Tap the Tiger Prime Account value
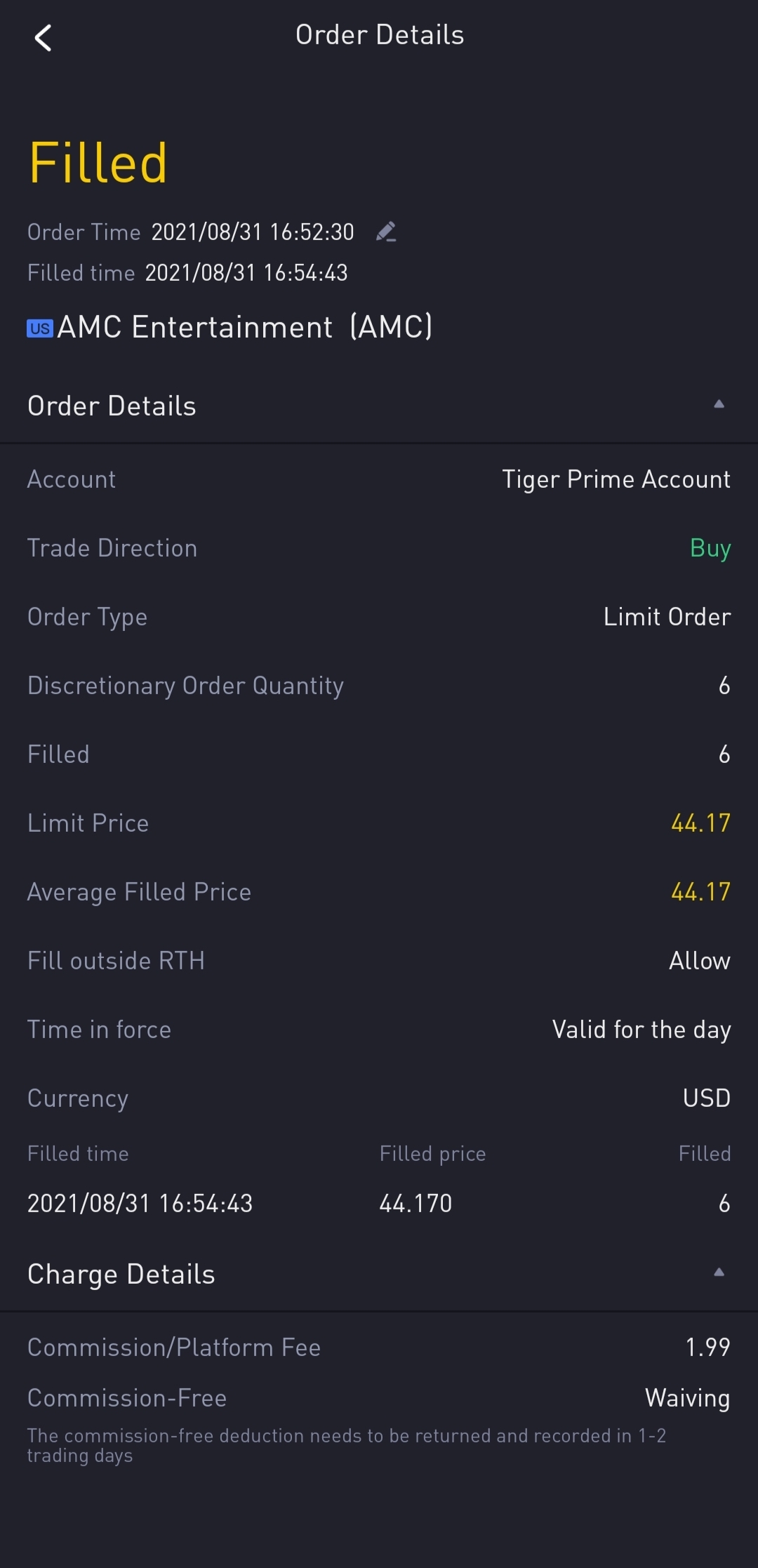This screenshot has height=1568, width=758. [616, 479]
